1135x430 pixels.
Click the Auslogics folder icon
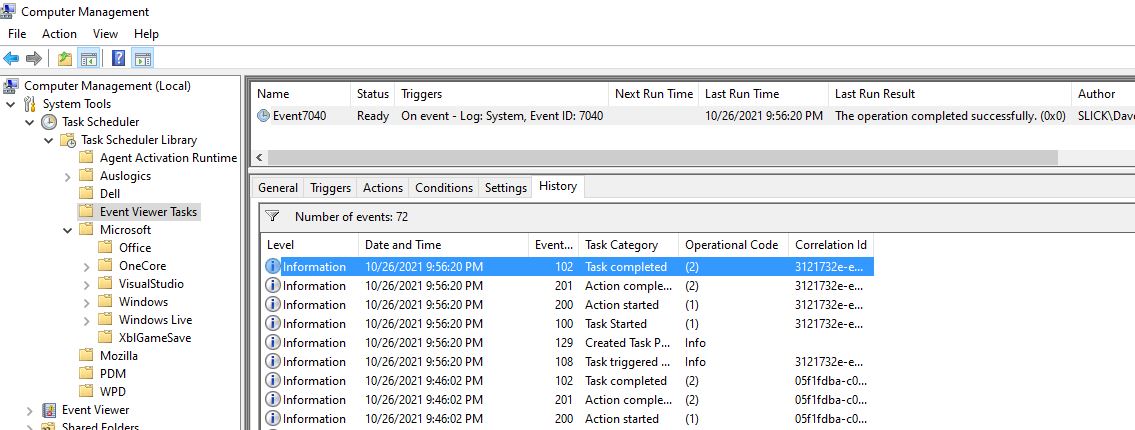(x=87, y=175)
